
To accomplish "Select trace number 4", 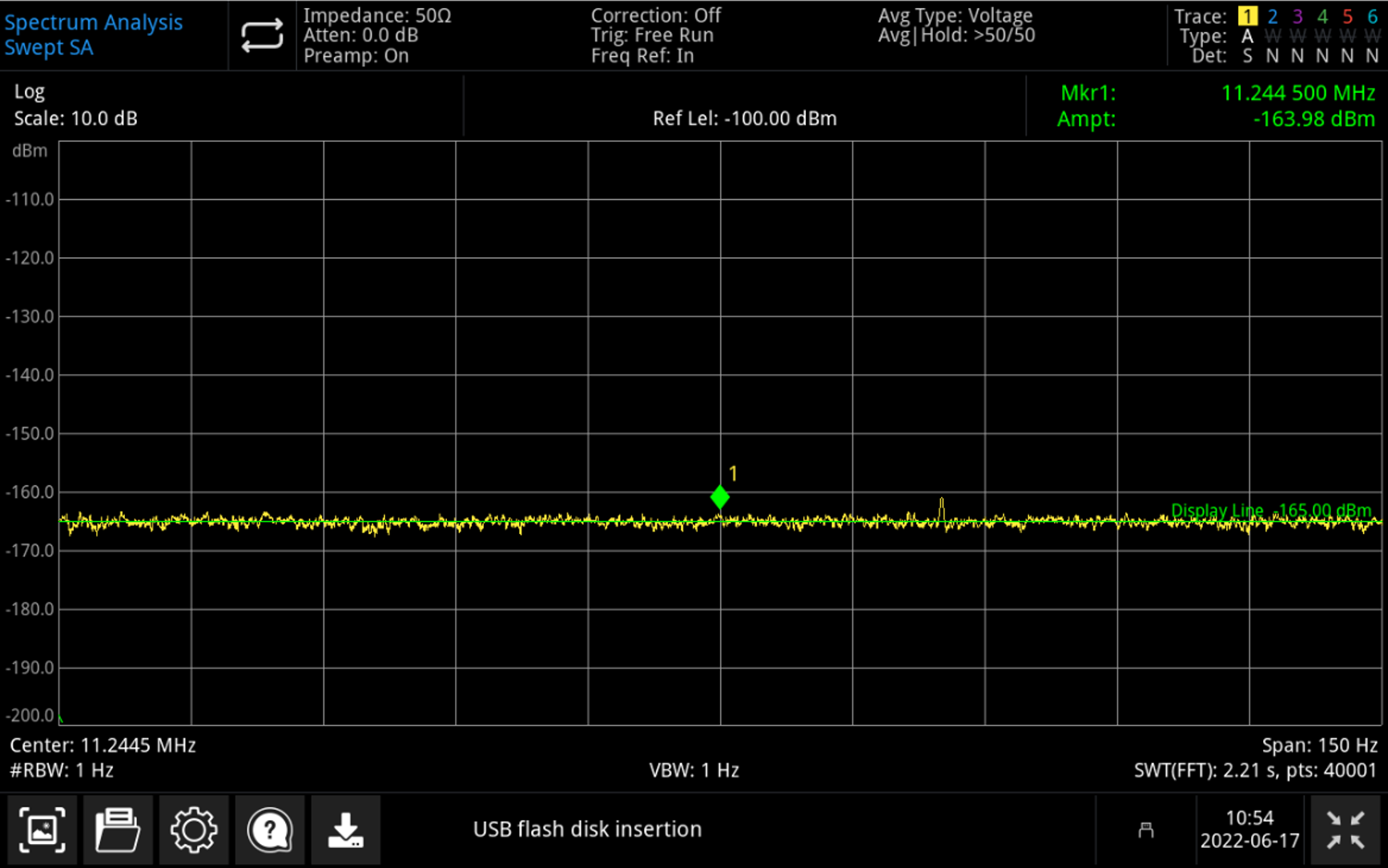I will (x=1322, y=16).
